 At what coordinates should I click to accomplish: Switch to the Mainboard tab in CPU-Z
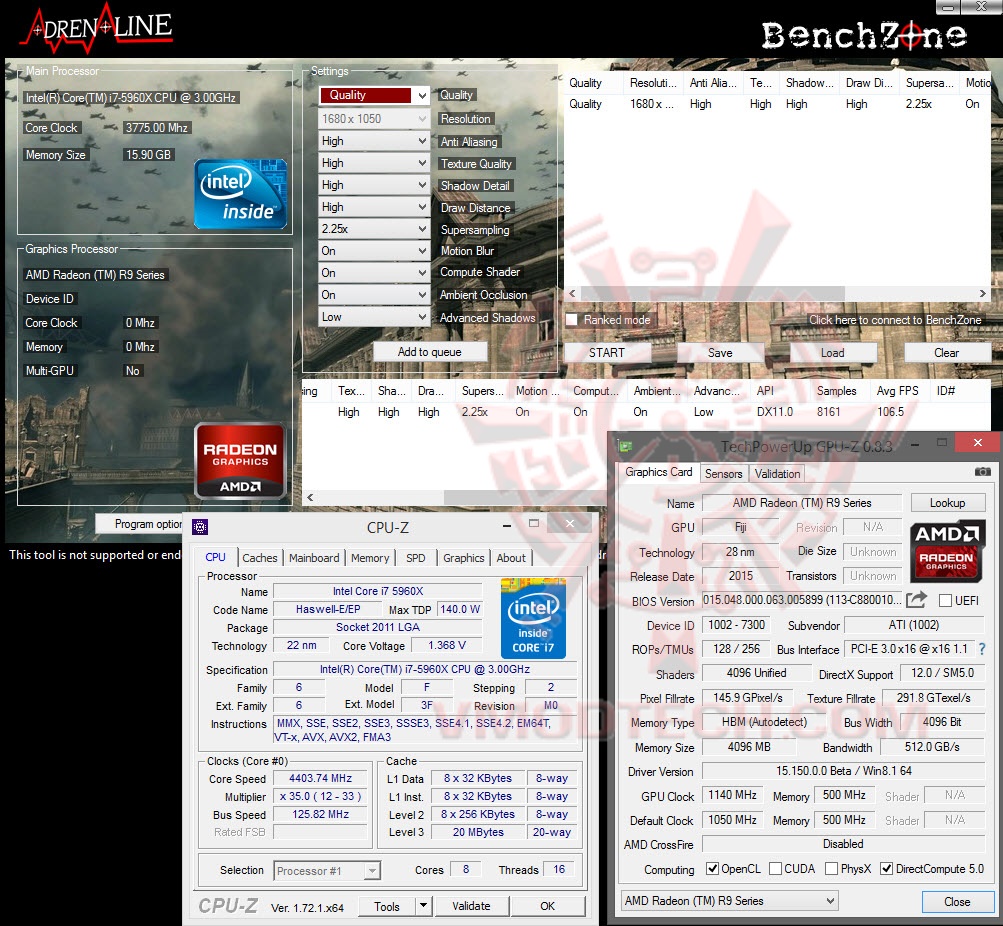314,558
